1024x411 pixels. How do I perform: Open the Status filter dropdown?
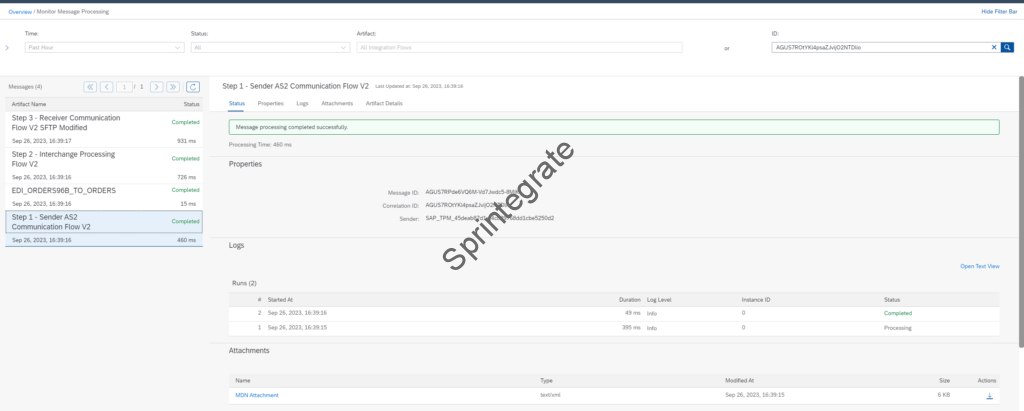click(269, 47)
